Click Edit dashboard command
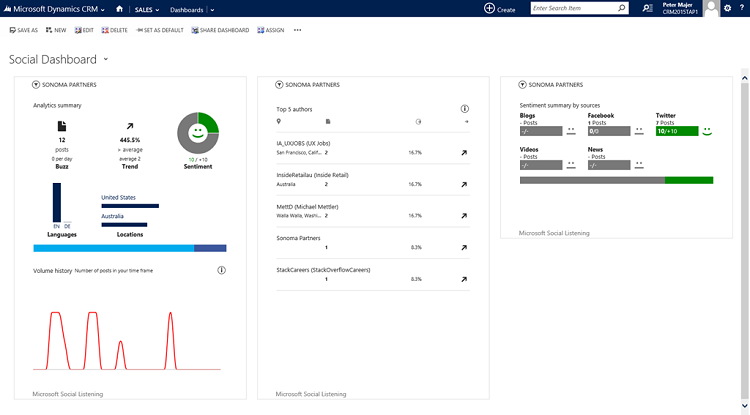 point(84,30)
